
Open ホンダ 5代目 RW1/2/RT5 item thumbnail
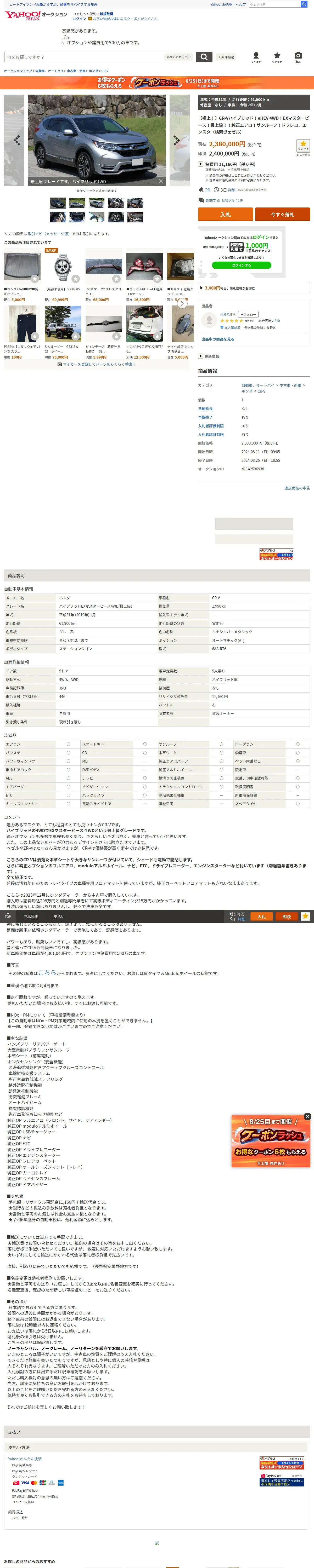144,324
